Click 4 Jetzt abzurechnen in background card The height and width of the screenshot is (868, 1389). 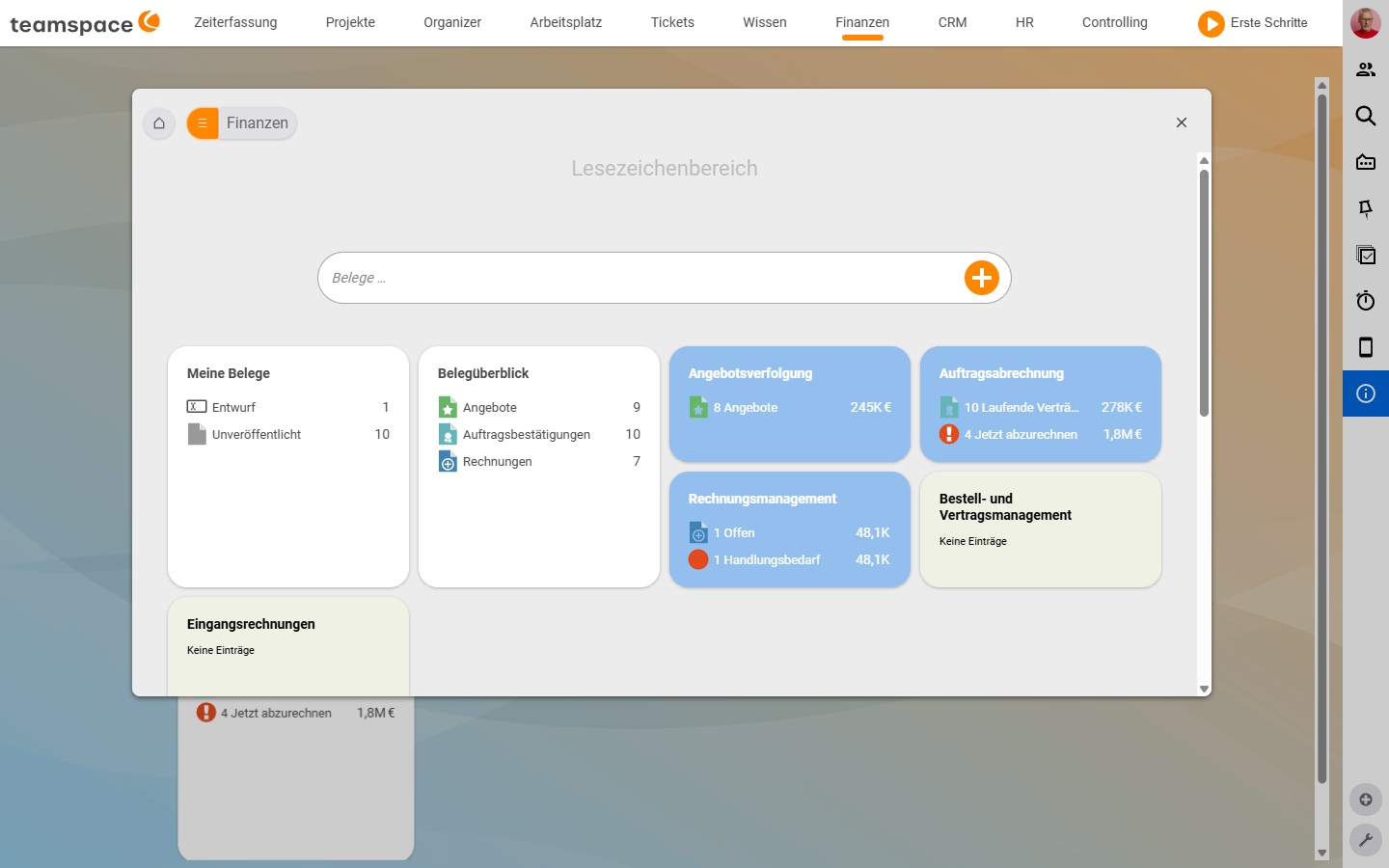pyautogui.click(x=295, y=713)
